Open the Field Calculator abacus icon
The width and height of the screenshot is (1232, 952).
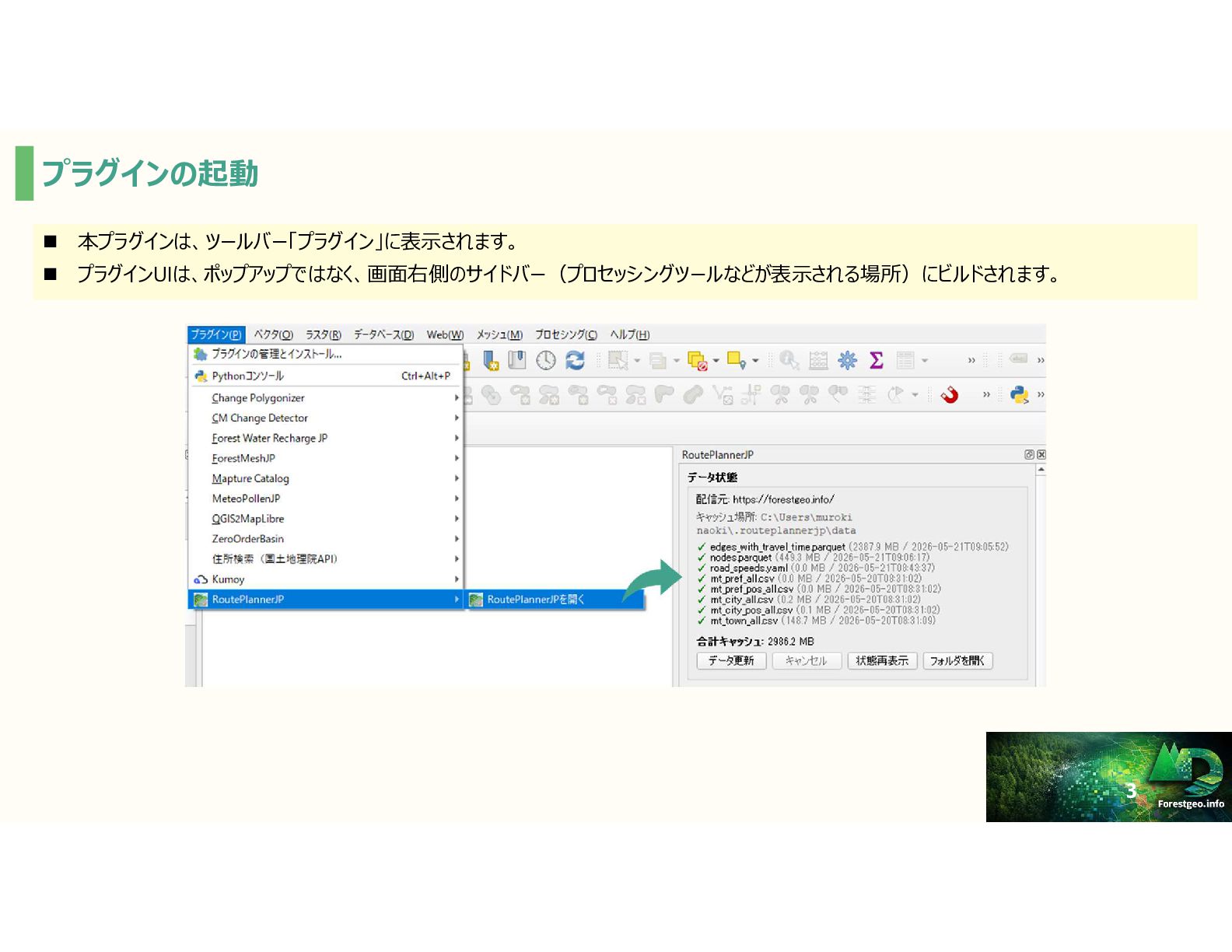tap(818, 360)
